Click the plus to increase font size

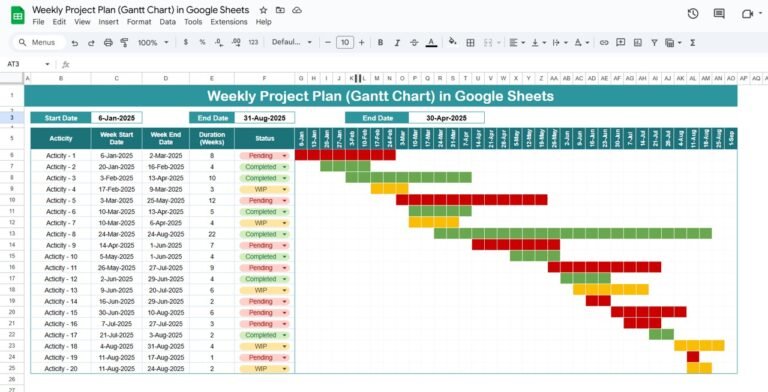(x=361, y=43)
